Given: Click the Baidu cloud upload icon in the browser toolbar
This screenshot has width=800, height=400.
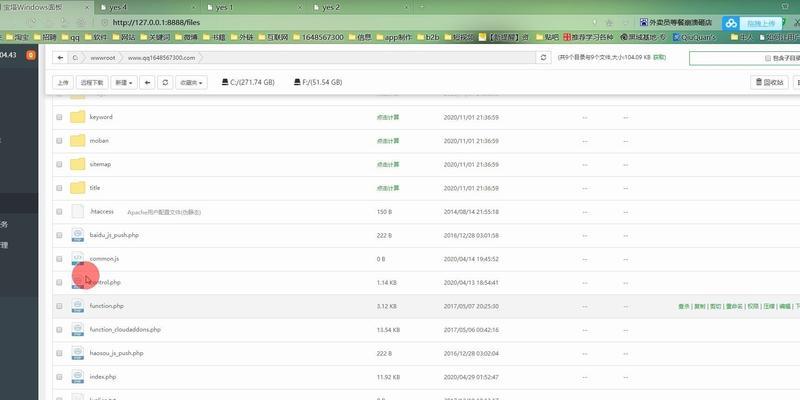Looking at the screenshot, I should click(x=732, y=23).
